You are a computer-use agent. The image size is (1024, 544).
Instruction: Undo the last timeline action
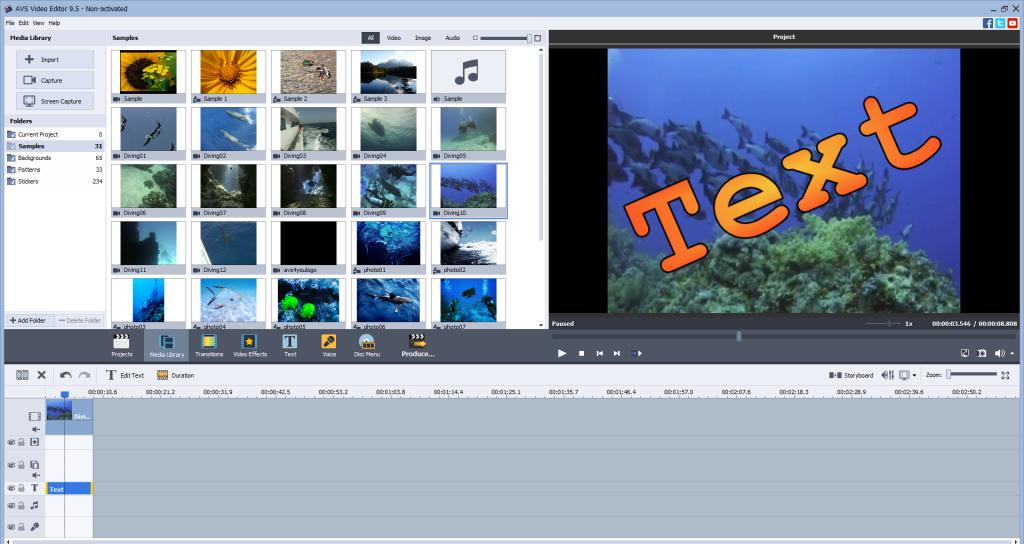[x=65, y=375]
